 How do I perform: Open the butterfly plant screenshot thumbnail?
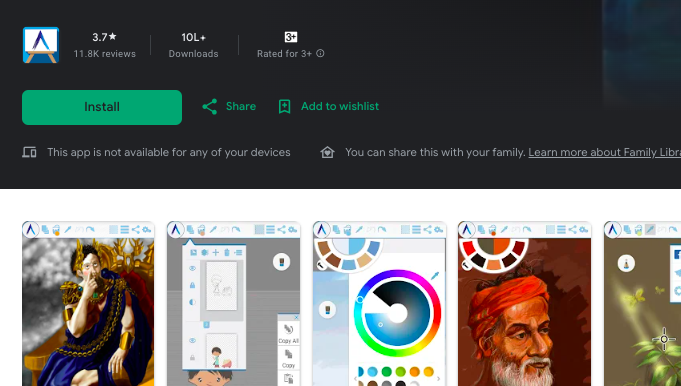(642, 304)
